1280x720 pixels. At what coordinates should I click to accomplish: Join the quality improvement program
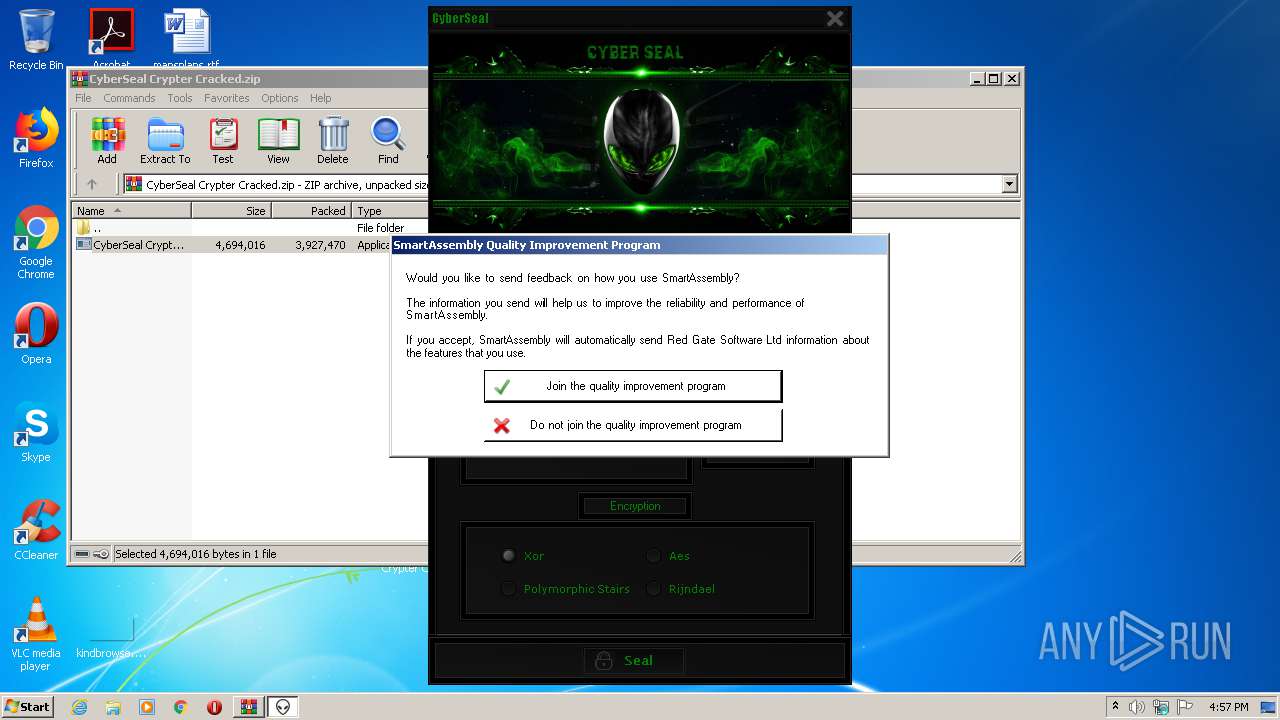pyautogui.click(x=633, y=386)
